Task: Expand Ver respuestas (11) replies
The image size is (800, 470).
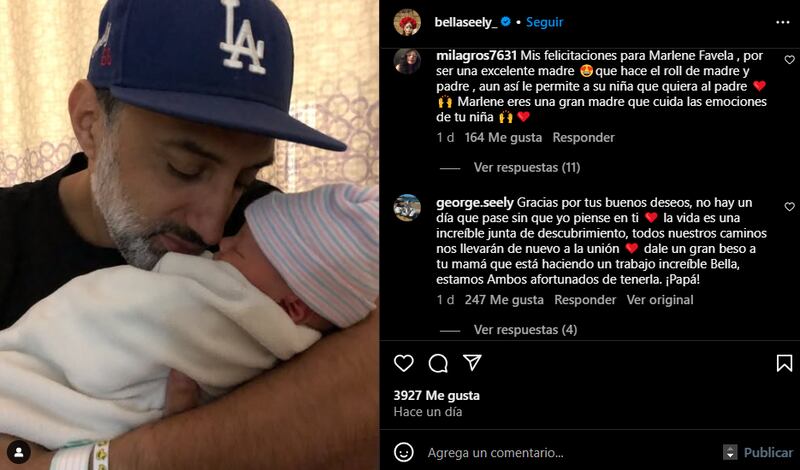Action: pyautogui.click(x=527, y=167)
